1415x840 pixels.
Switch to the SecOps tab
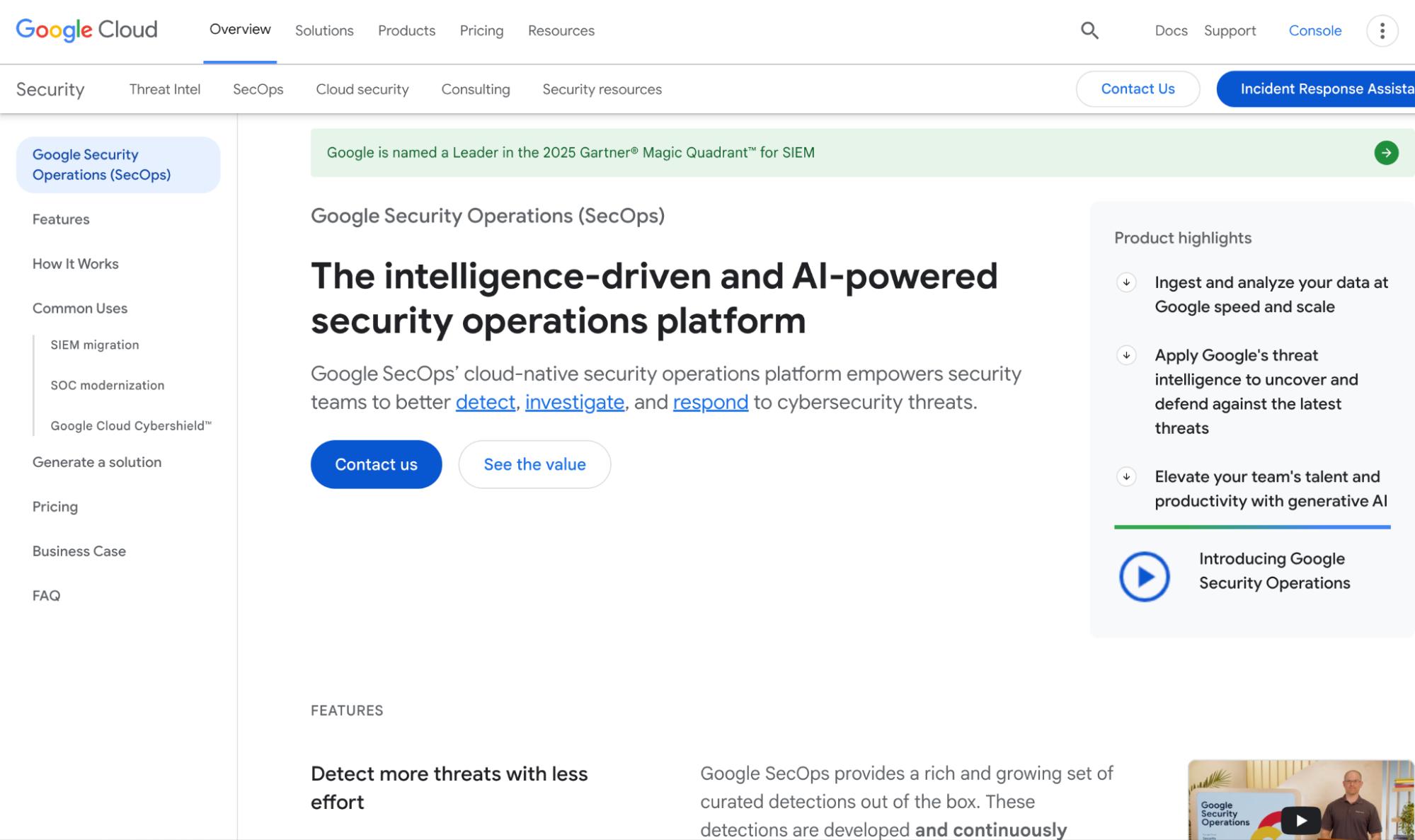[x=258, y=89]
